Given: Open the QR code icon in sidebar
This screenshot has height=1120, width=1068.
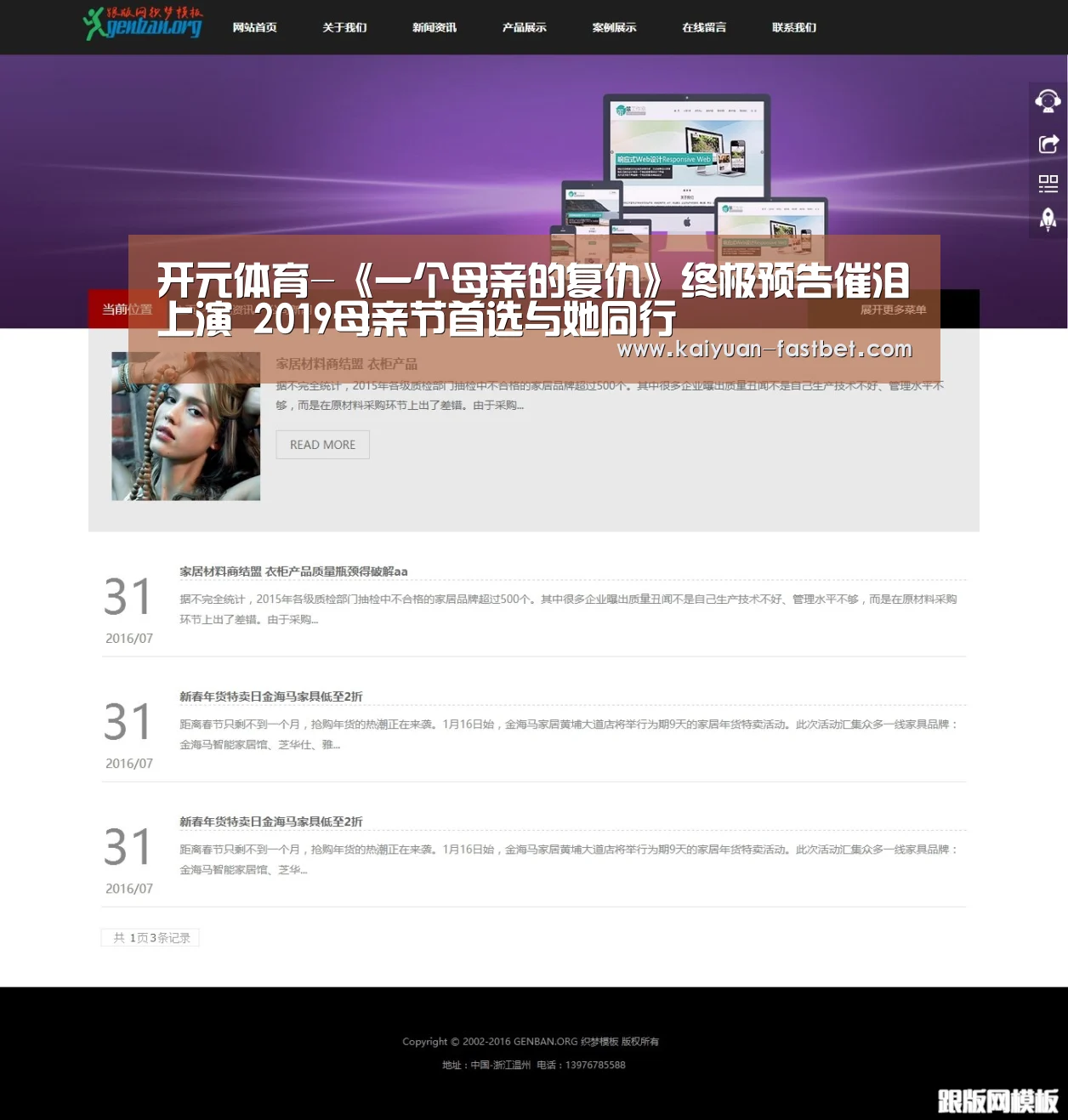Looking at the screenshot, I should 1048,183.
